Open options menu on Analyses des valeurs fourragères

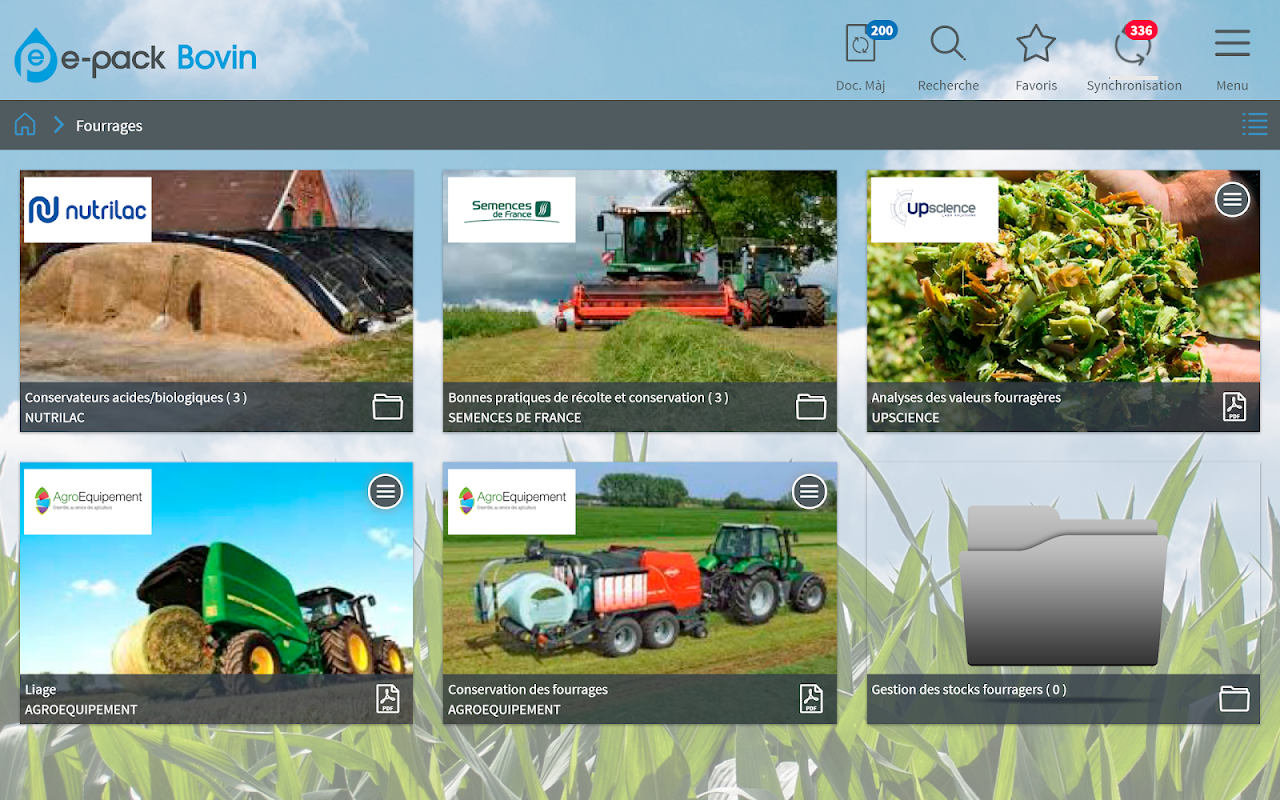tap(1232, 200)
